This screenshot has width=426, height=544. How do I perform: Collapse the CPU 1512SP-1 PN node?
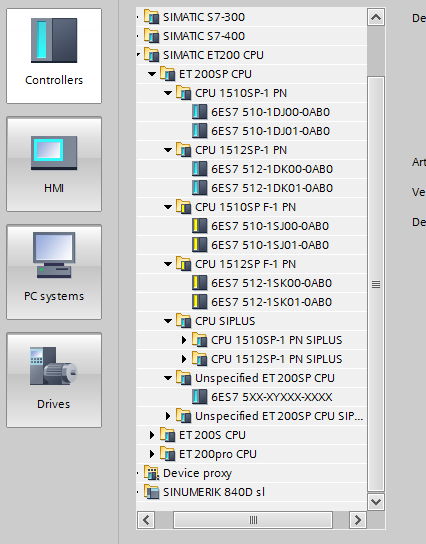click(168, 150)
